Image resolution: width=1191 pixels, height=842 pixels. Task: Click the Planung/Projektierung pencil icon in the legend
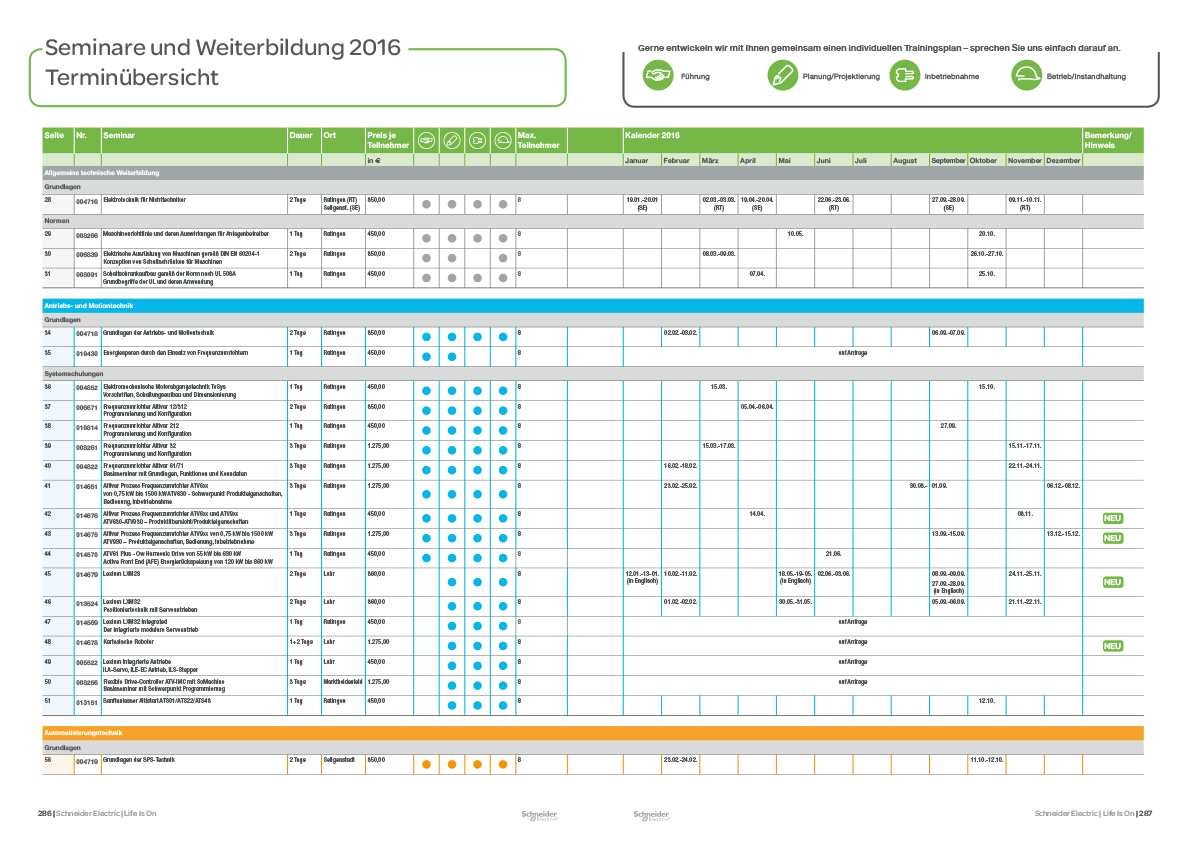[782, 75]
